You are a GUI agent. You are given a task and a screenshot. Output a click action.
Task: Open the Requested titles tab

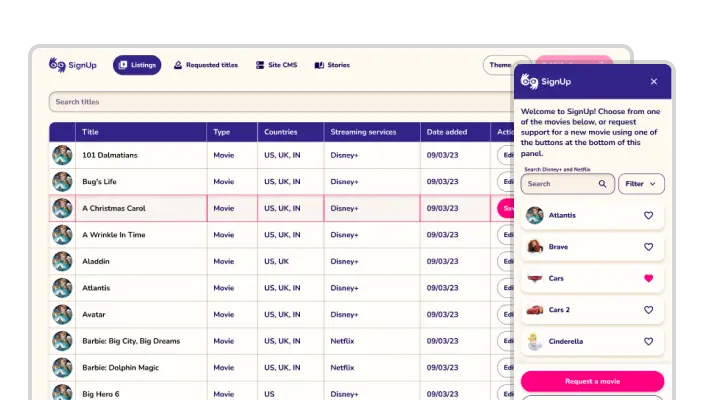coord(206,65)
